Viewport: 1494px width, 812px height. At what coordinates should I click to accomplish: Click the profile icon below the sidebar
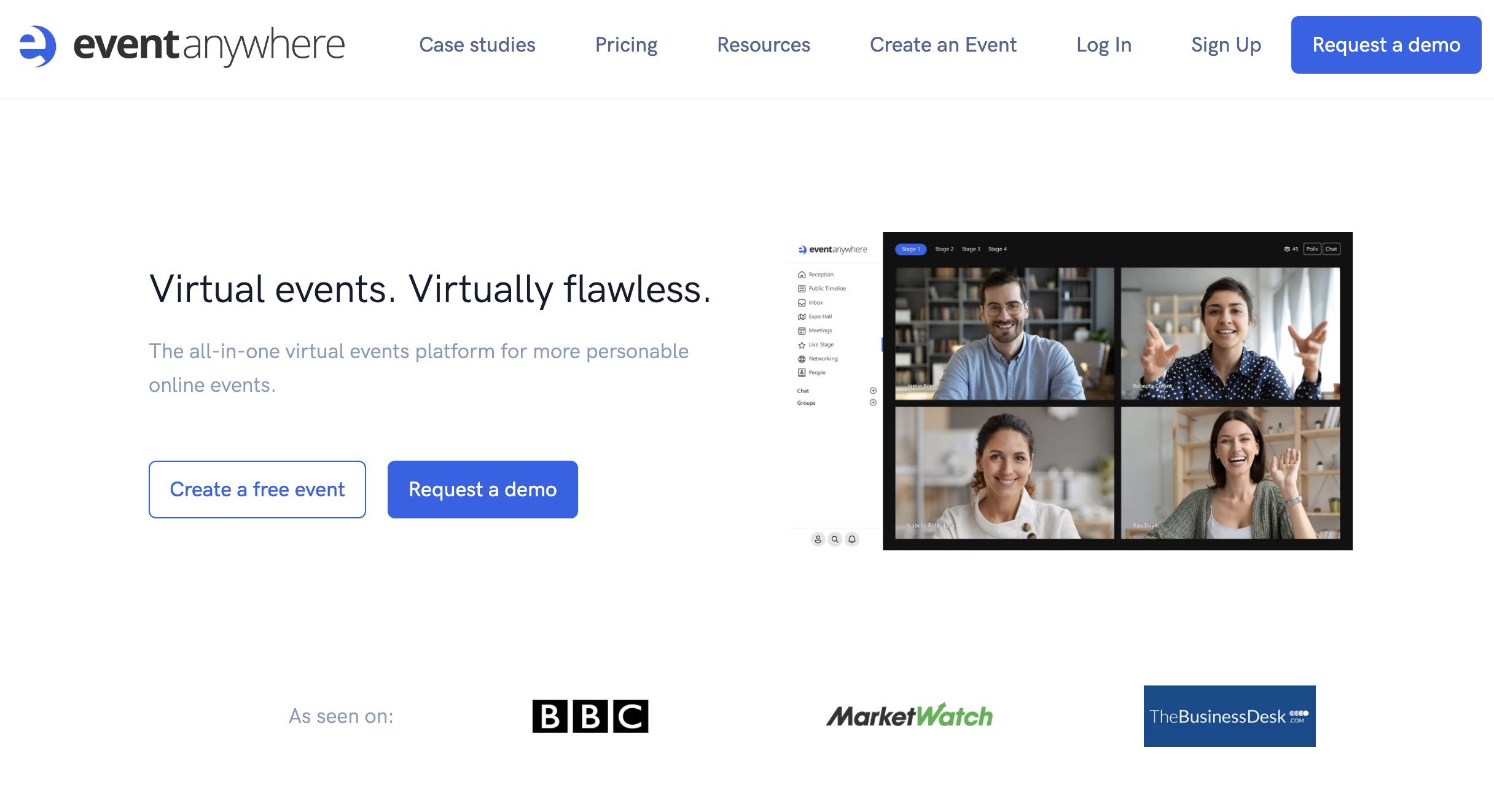818,539
